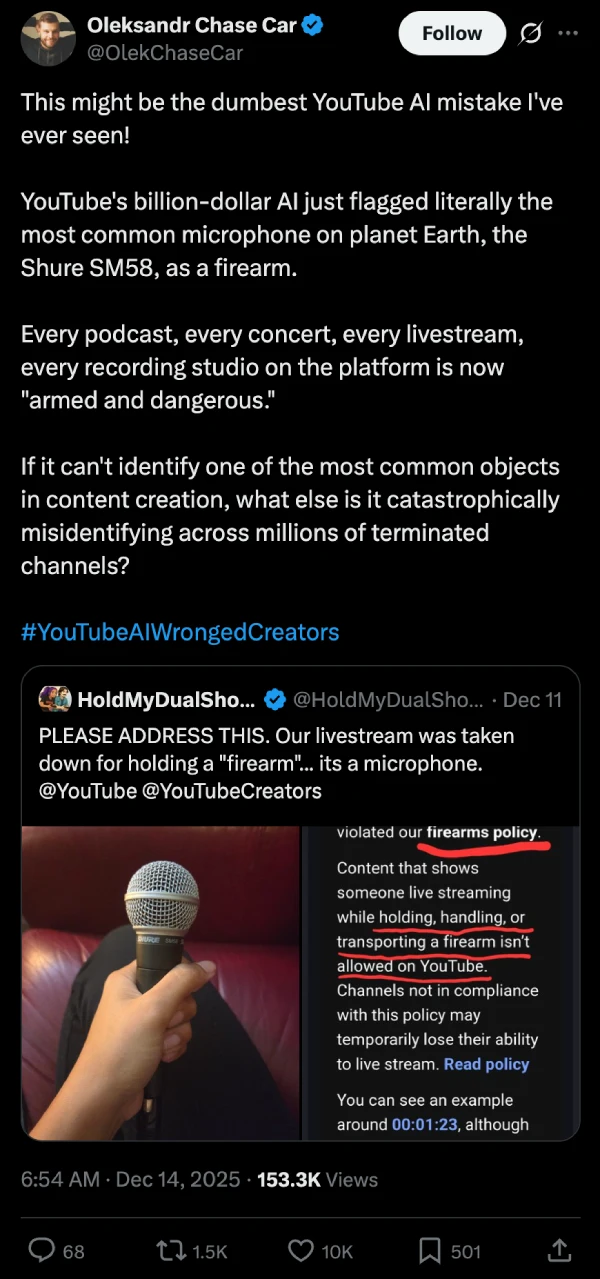This screenshot has width=600, height=1279.
Task: Click the repost icon
Action: [x=173, y=1250]
